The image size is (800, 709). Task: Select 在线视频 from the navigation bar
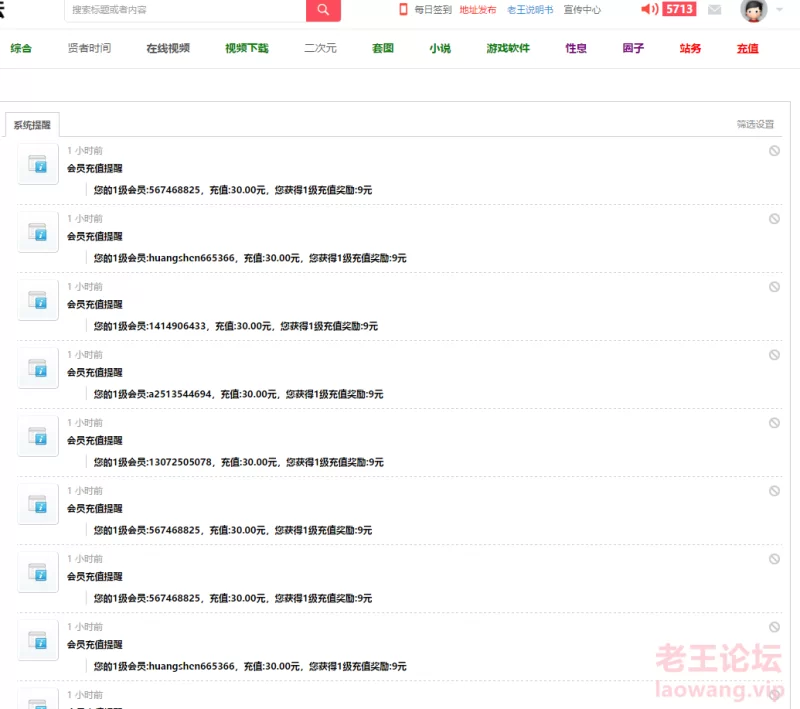pyautogui.click(x=168, y=48)
